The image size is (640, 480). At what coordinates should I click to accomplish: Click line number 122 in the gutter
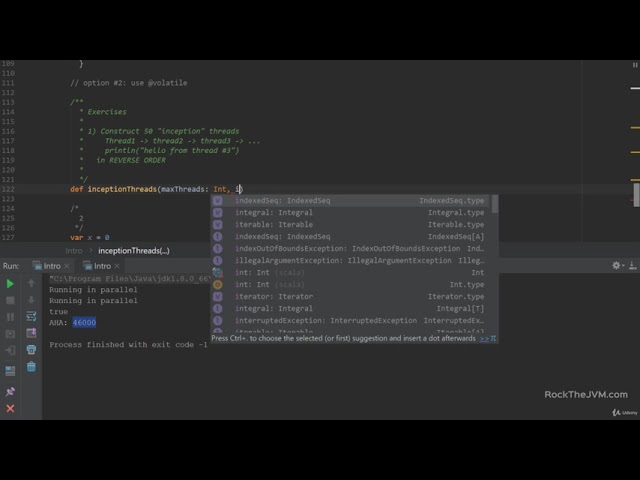pyautogui.click(x=8, y=189)
